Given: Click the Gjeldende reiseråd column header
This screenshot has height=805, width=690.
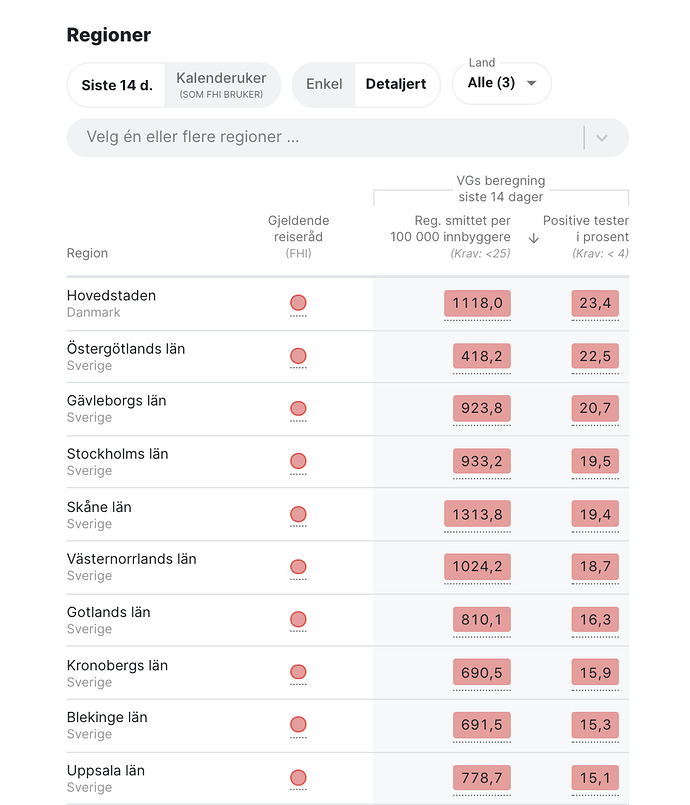Looking at the screenshot, I should click(298, 229).
